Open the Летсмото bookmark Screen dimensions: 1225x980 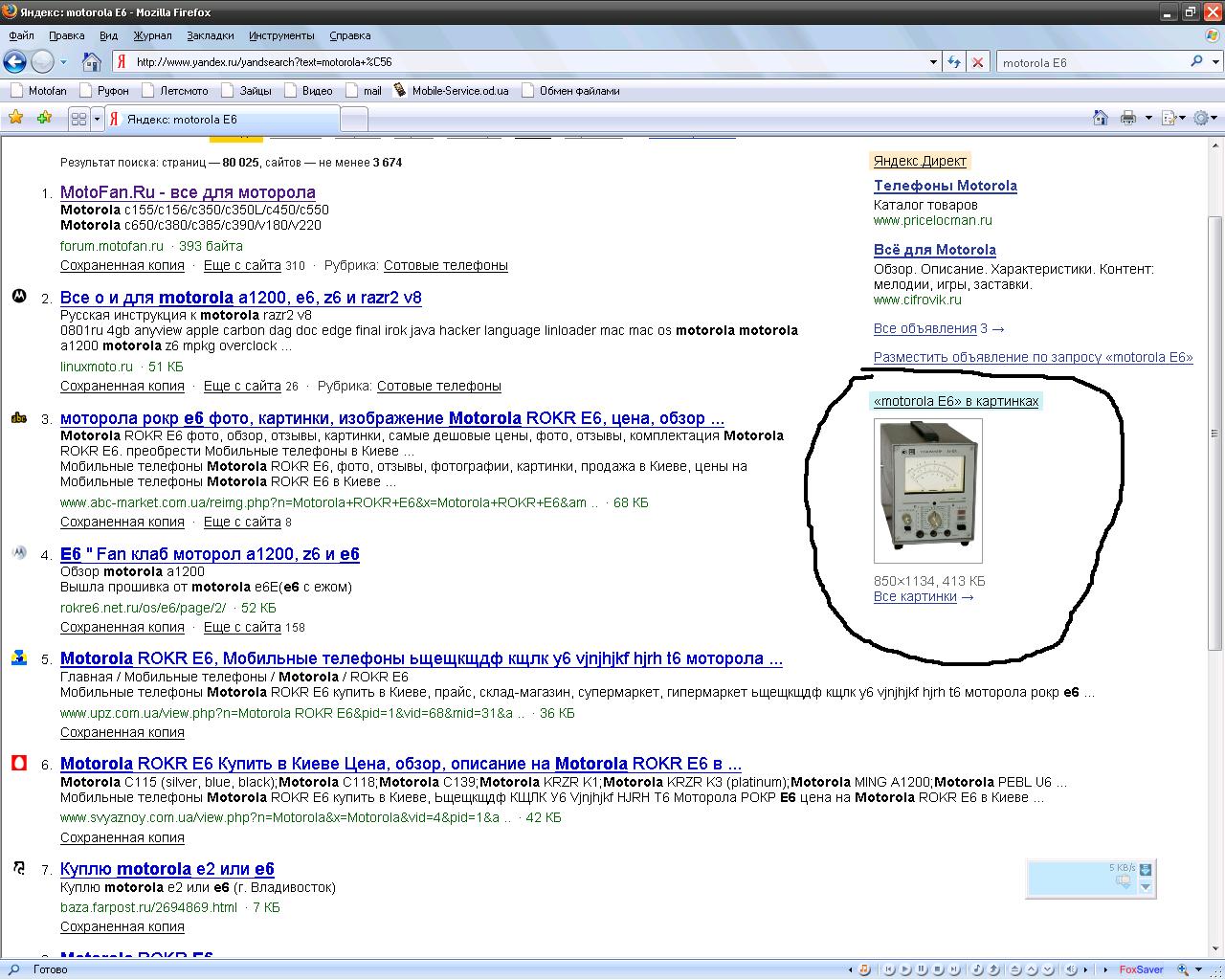click(x=174, y=91)
